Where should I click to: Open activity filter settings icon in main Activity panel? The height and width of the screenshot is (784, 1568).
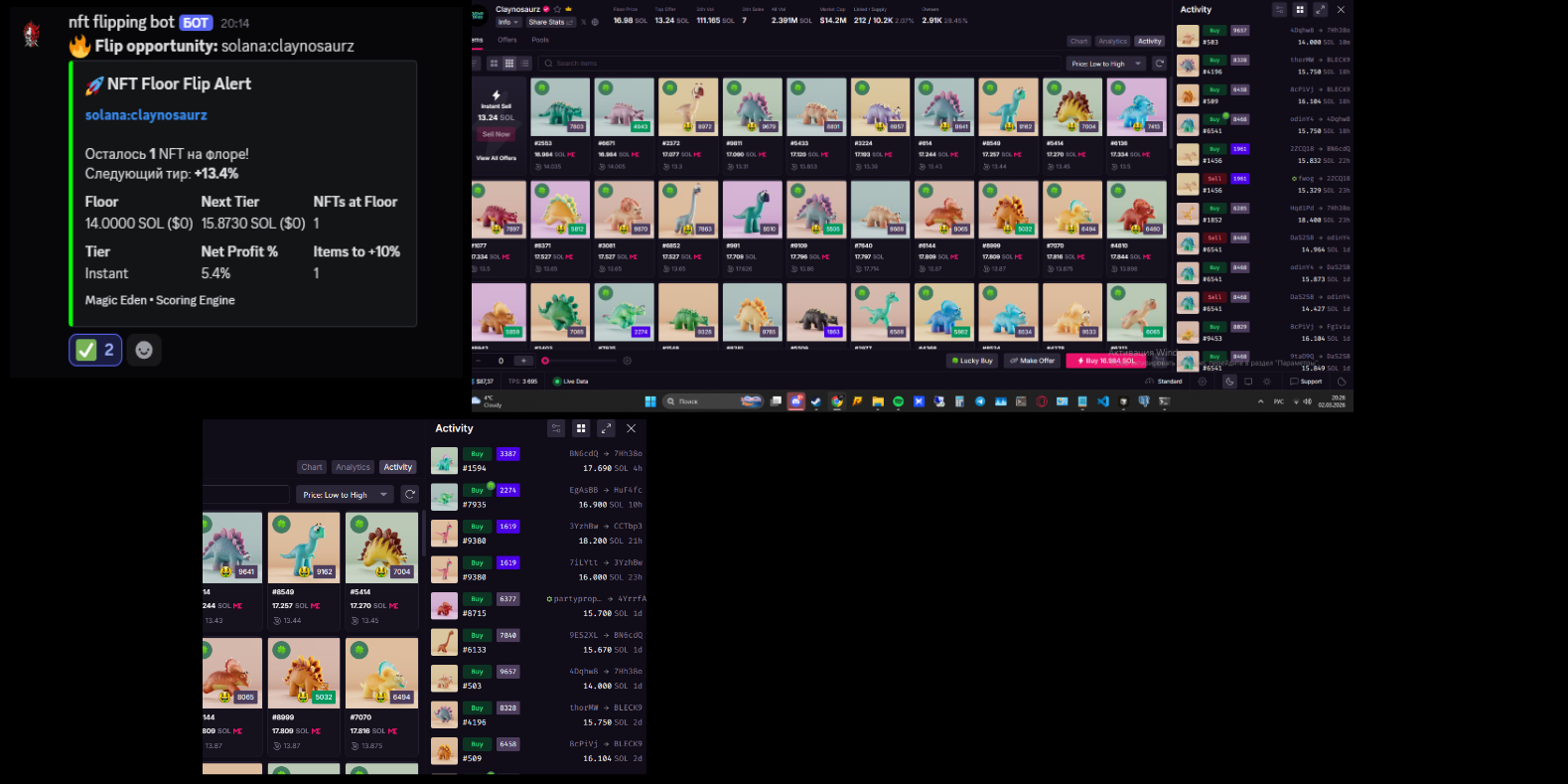coord(1279,9)
